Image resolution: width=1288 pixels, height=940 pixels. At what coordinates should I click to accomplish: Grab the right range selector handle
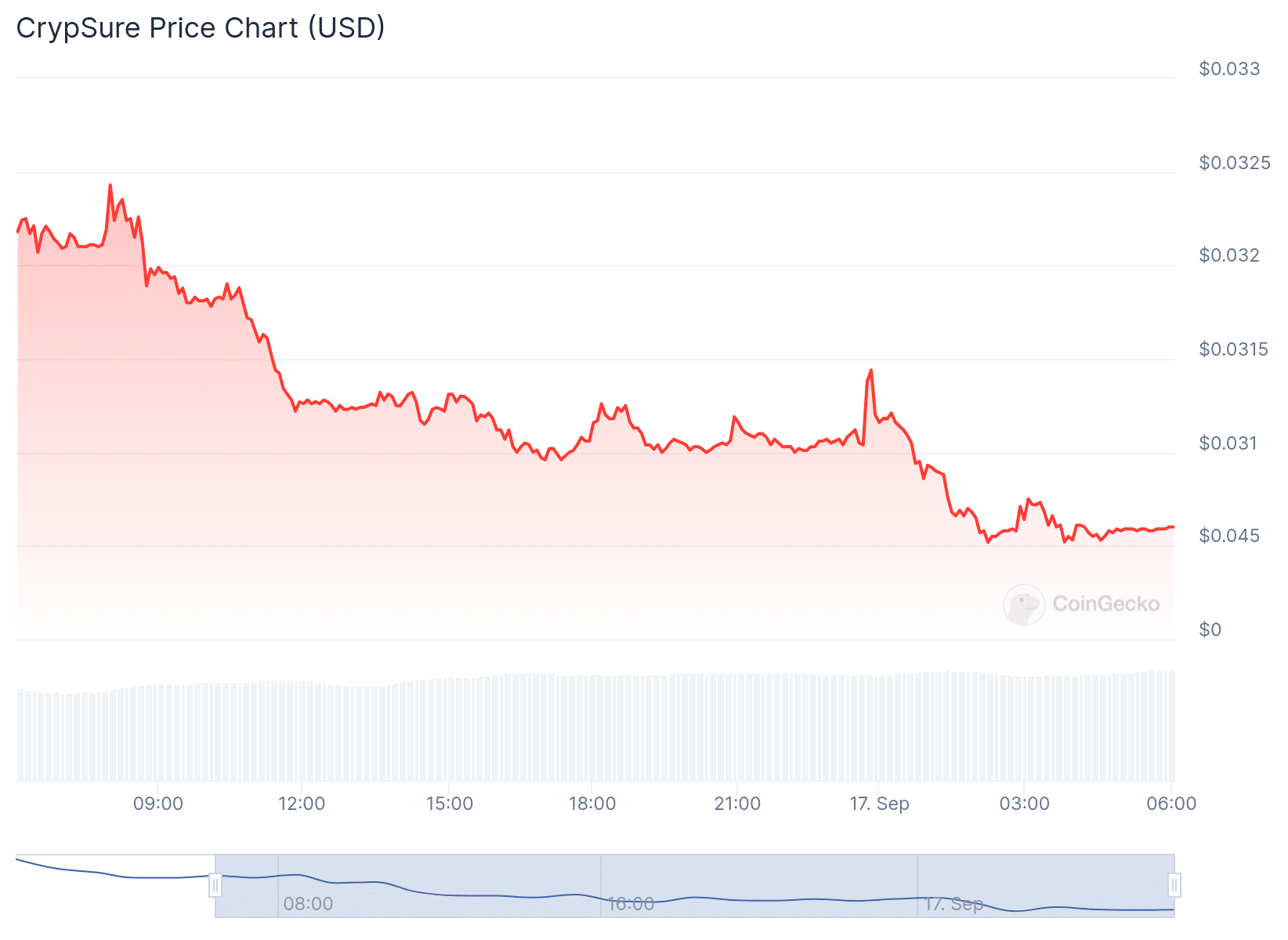click(x=1174, y=886)
